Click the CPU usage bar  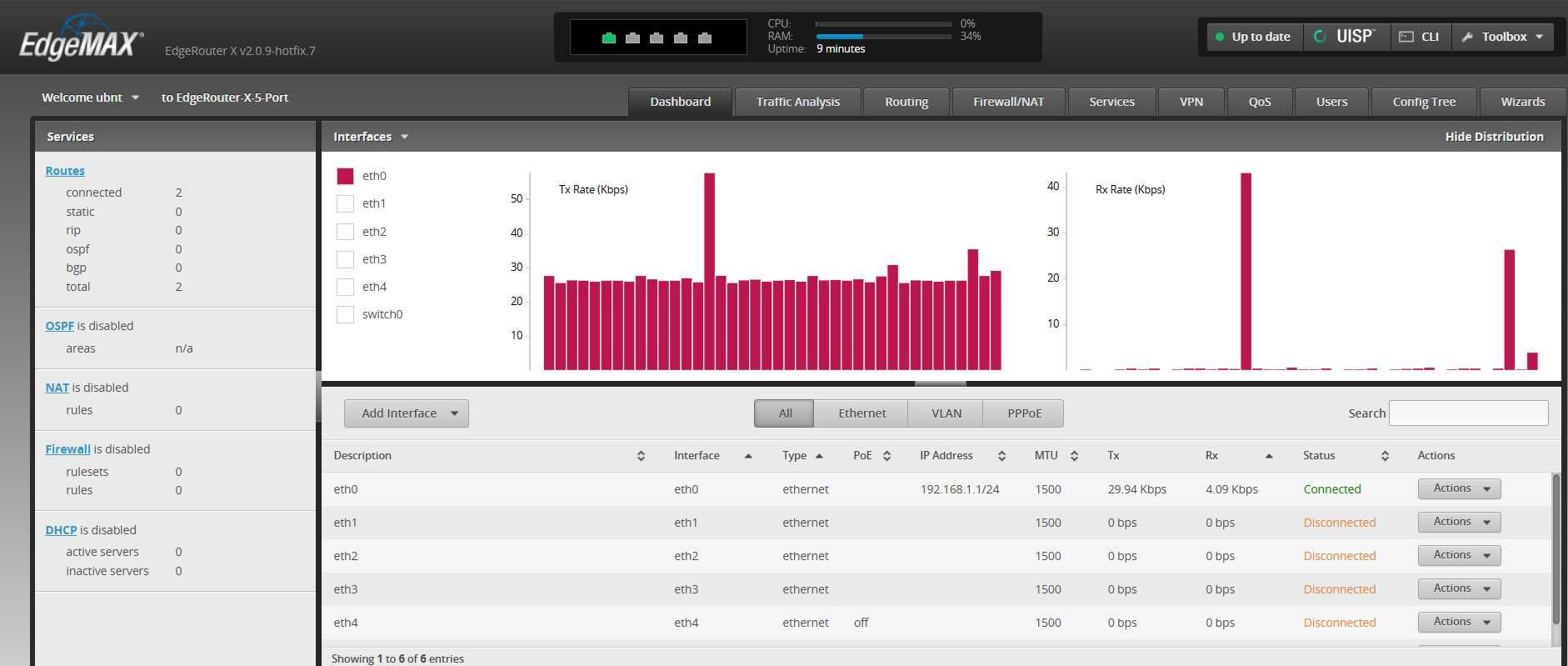[x=883, y=24]
